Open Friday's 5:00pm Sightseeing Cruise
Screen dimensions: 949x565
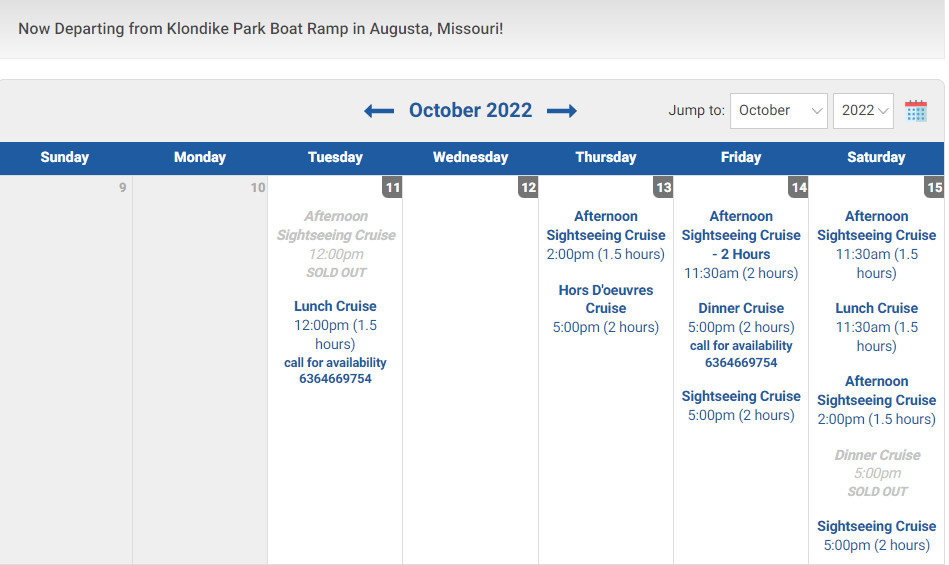[741, 396]
